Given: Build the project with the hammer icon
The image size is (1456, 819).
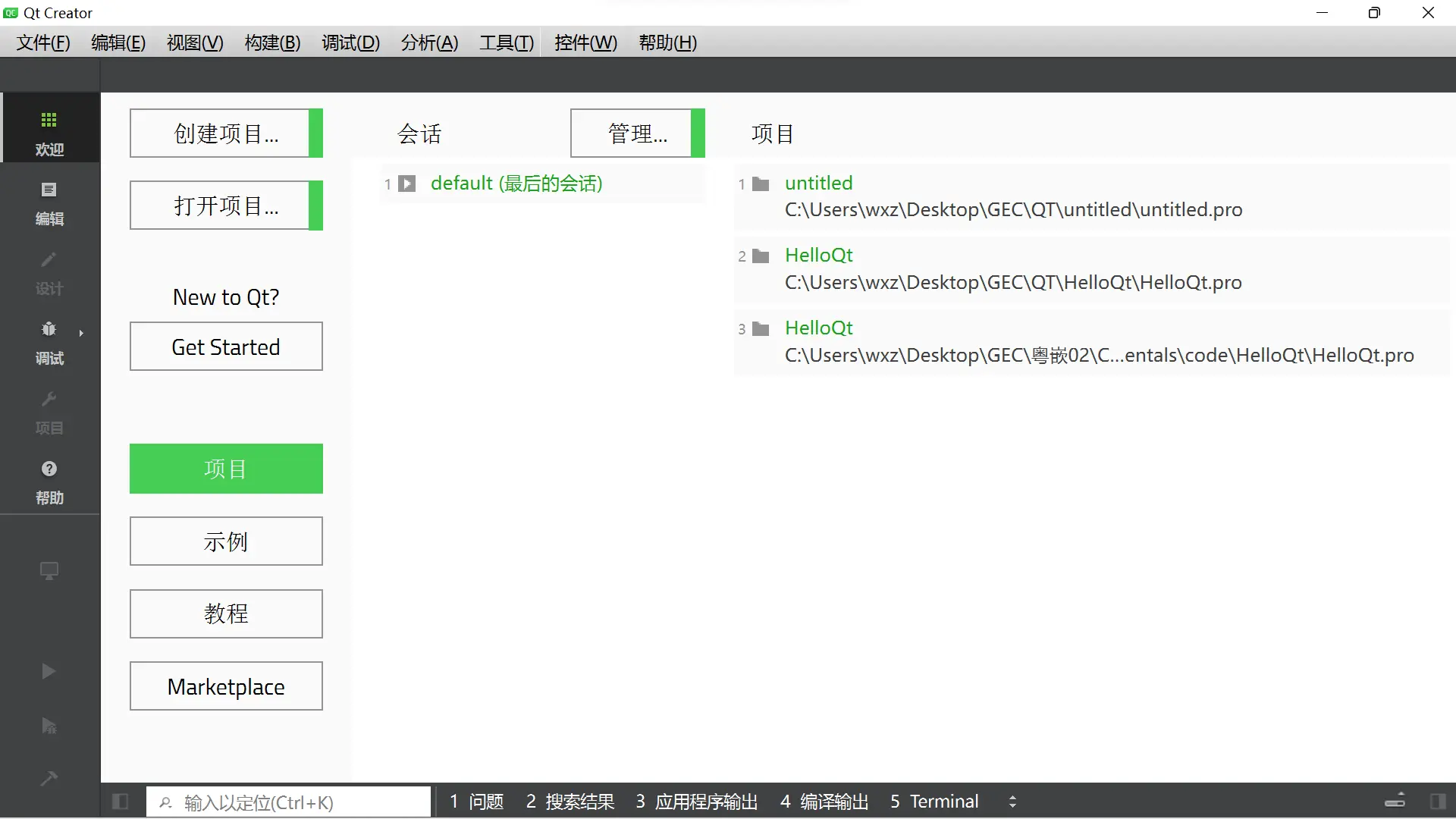Looking at the screenshot, I should [x=49, y=778].
